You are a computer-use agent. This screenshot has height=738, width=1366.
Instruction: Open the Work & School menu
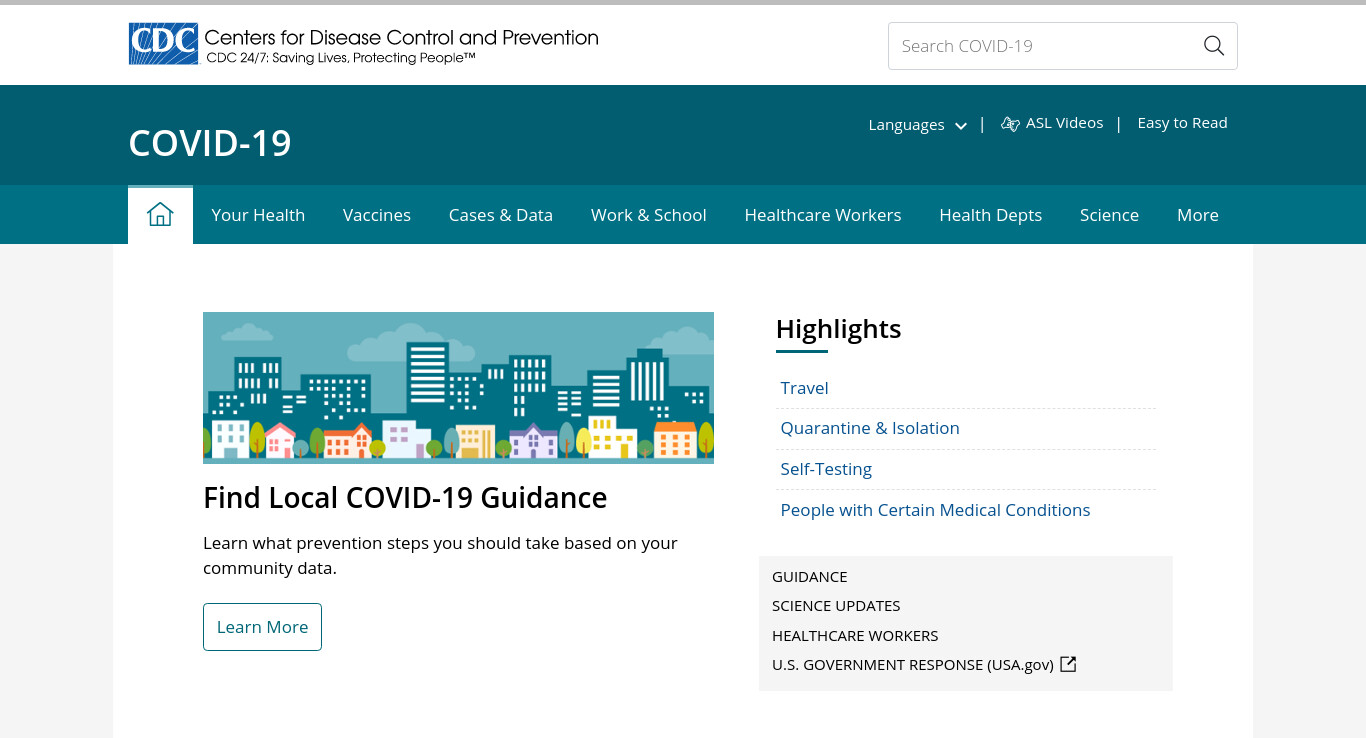click(649, 215)
